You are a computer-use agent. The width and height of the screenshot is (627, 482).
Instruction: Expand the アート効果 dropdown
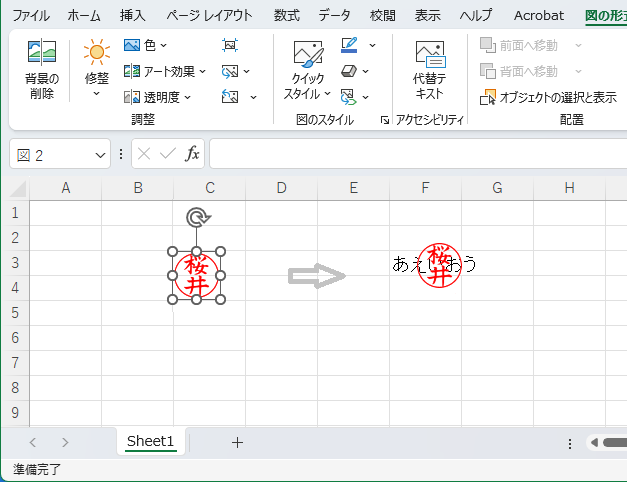(x=164, y=71)
